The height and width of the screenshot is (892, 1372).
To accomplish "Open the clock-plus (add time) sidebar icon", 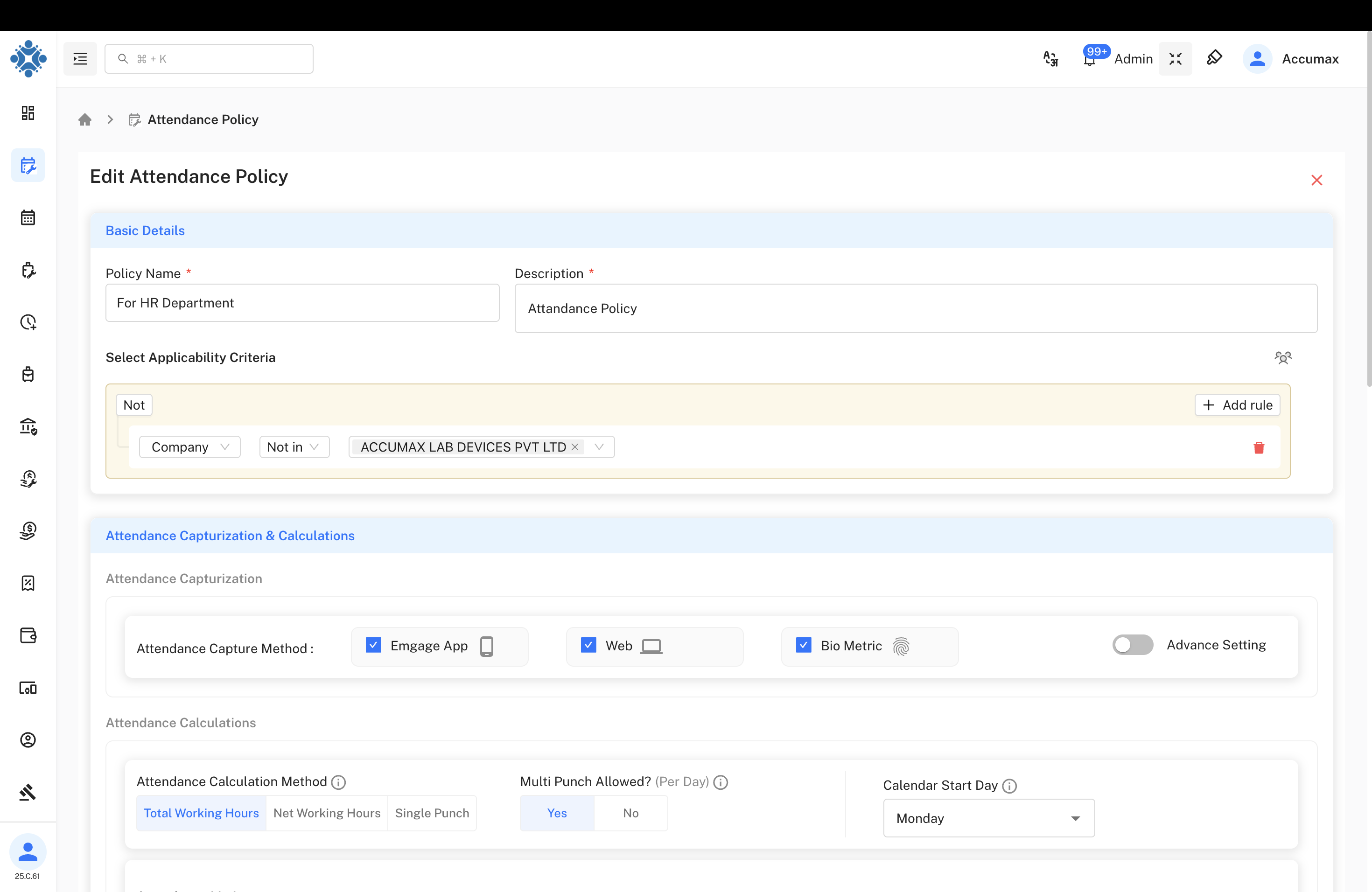I will click(28, 322).
